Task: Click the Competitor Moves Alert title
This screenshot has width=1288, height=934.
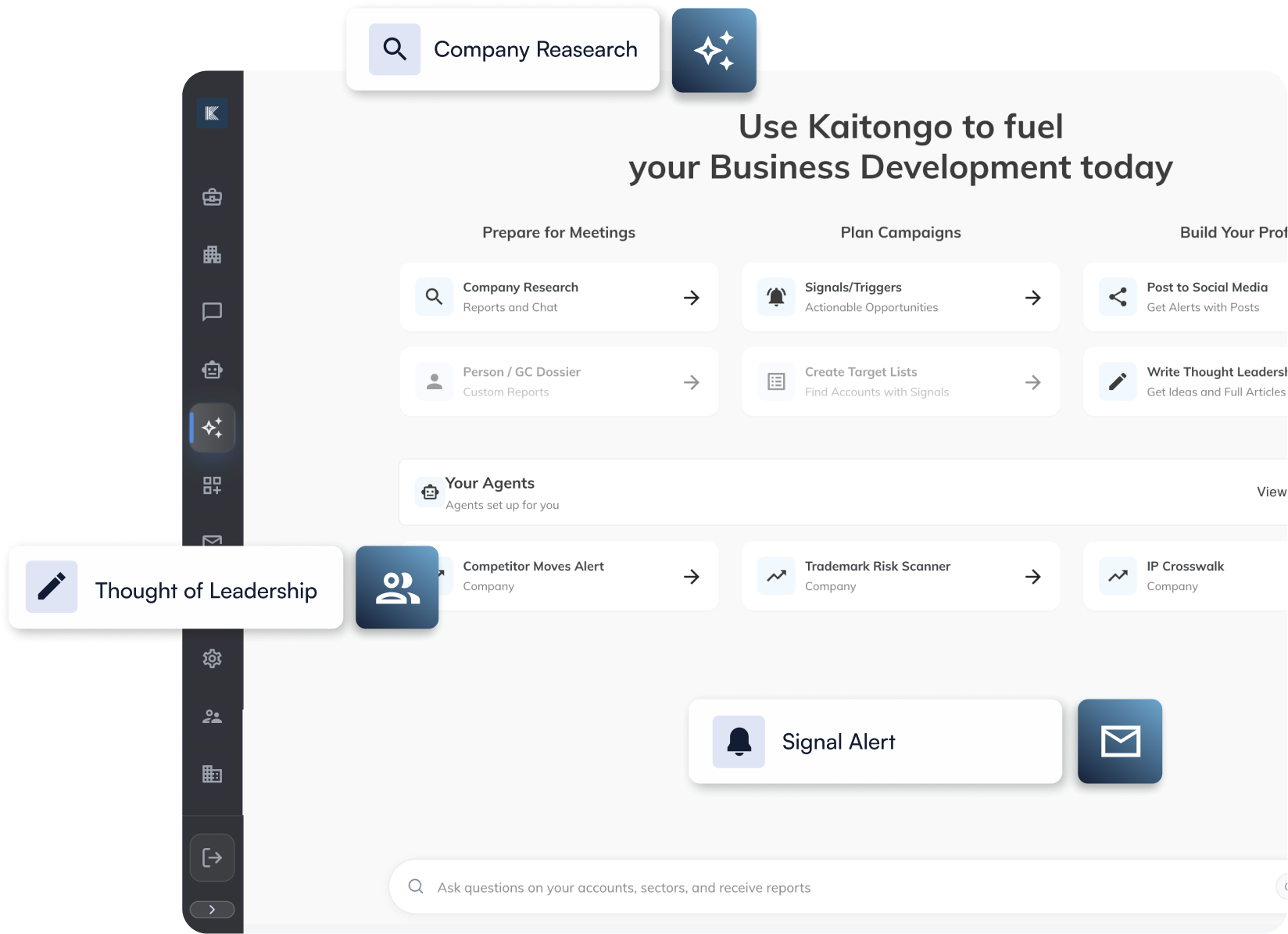Action: 533,566
